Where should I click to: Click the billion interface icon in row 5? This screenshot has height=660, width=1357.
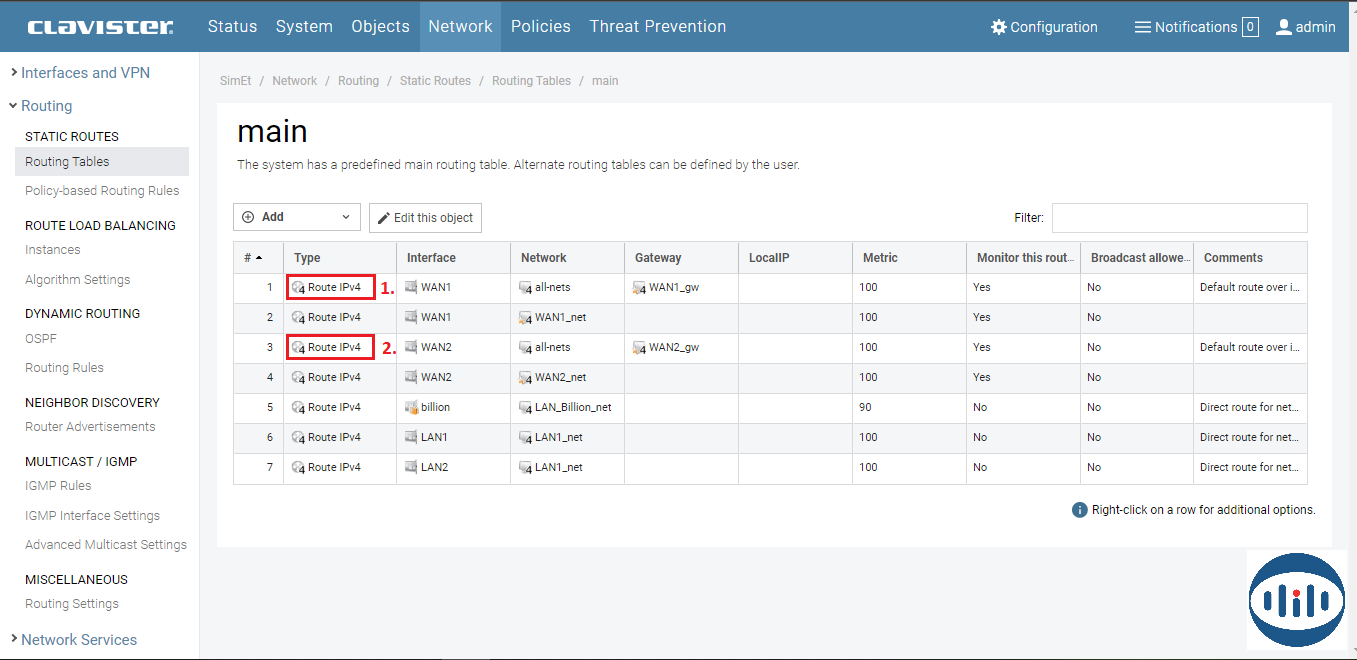[x=411, y=407]
